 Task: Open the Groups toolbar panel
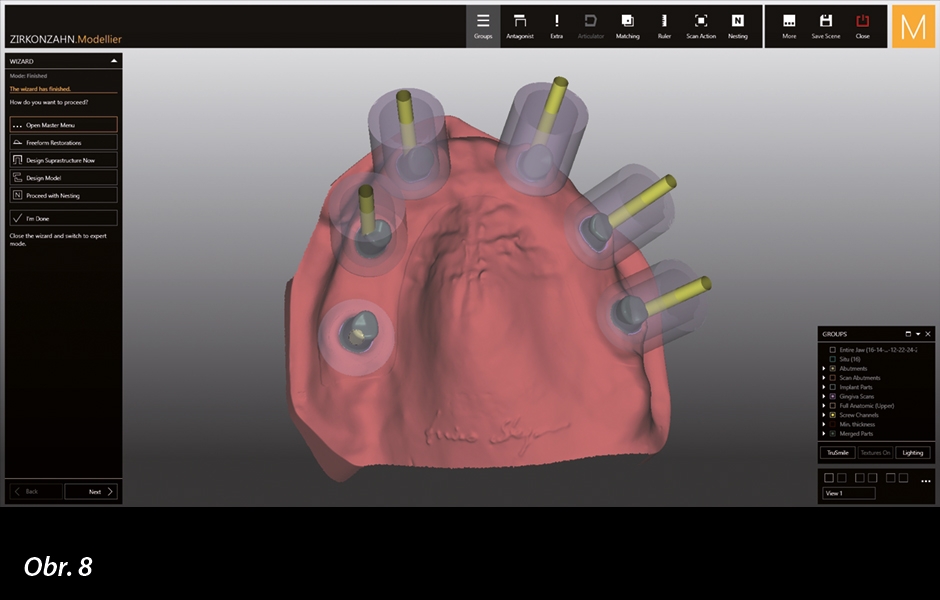click(483, 26)
